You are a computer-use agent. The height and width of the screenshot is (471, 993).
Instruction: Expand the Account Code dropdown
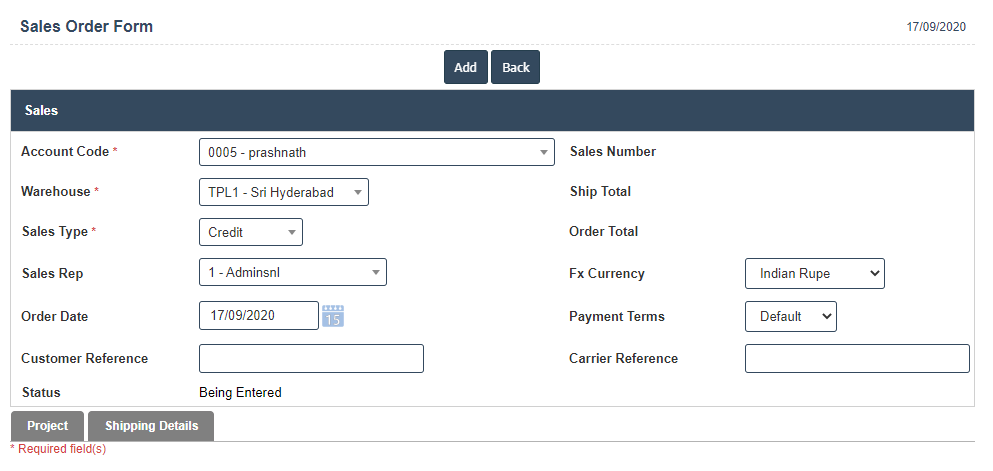point(376,152)
